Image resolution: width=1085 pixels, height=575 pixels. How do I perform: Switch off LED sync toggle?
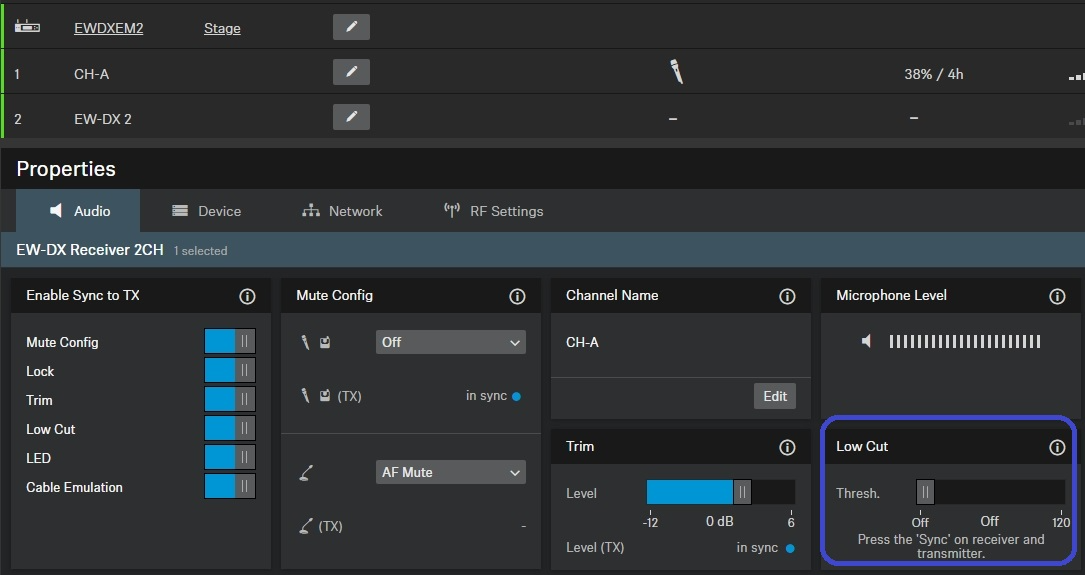coord(230,458)
